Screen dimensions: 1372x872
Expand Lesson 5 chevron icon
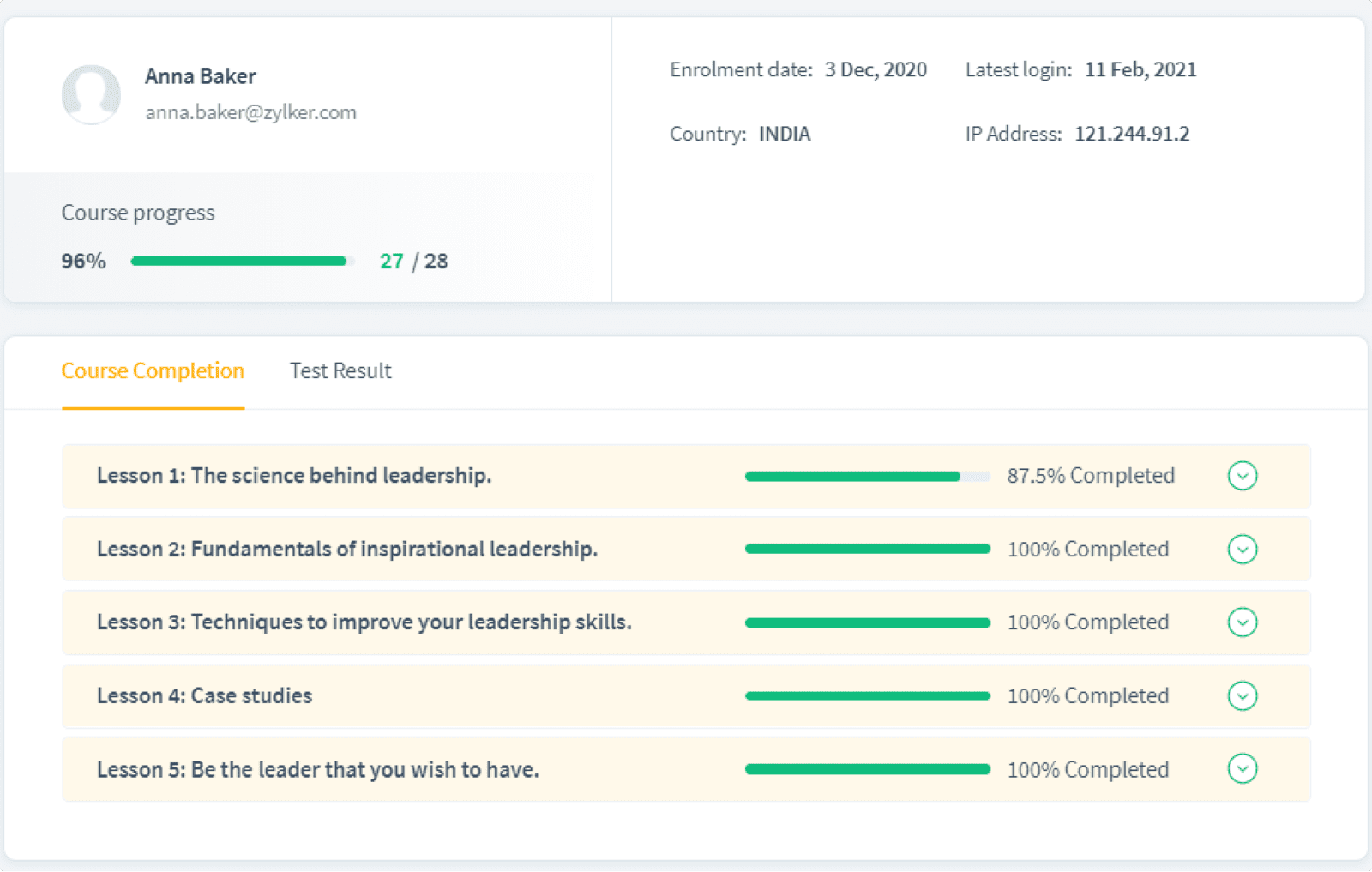tap(1242, 769)
